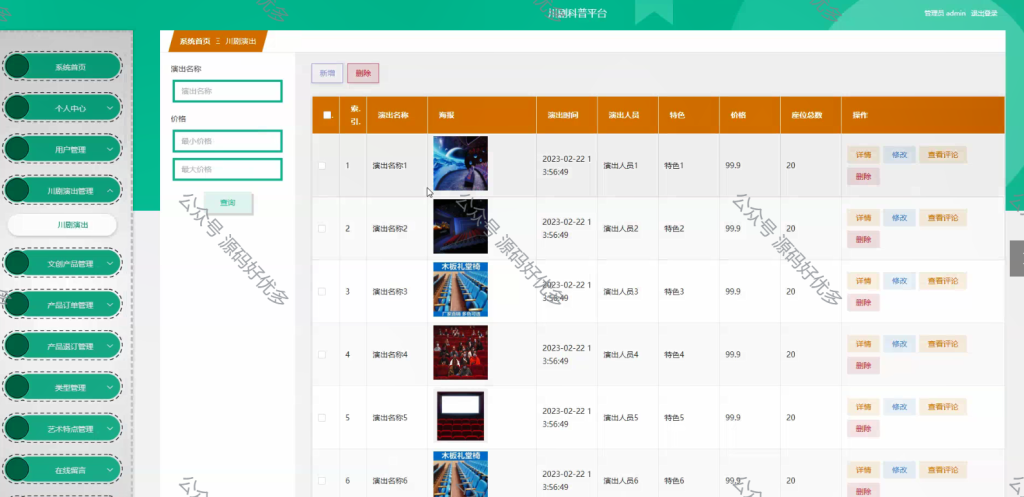Screen dimensions: 1024x497
Task: Focus the 最小价格 input field
Action: pos(227,141)
